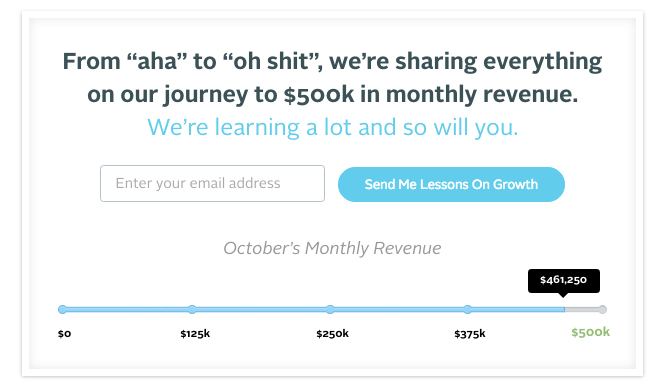Click the gray $500k end marker dot
662x391 pixels.
tap(602, 310)
